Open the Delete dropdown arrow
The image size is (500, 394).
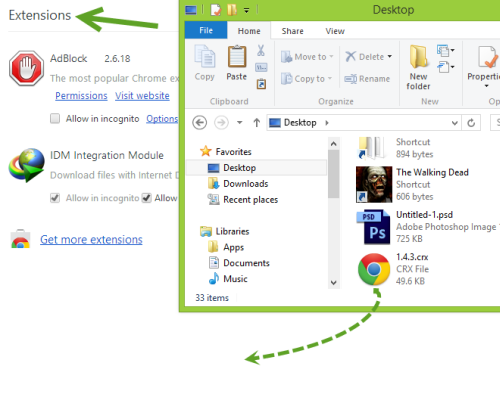point(389,57)
